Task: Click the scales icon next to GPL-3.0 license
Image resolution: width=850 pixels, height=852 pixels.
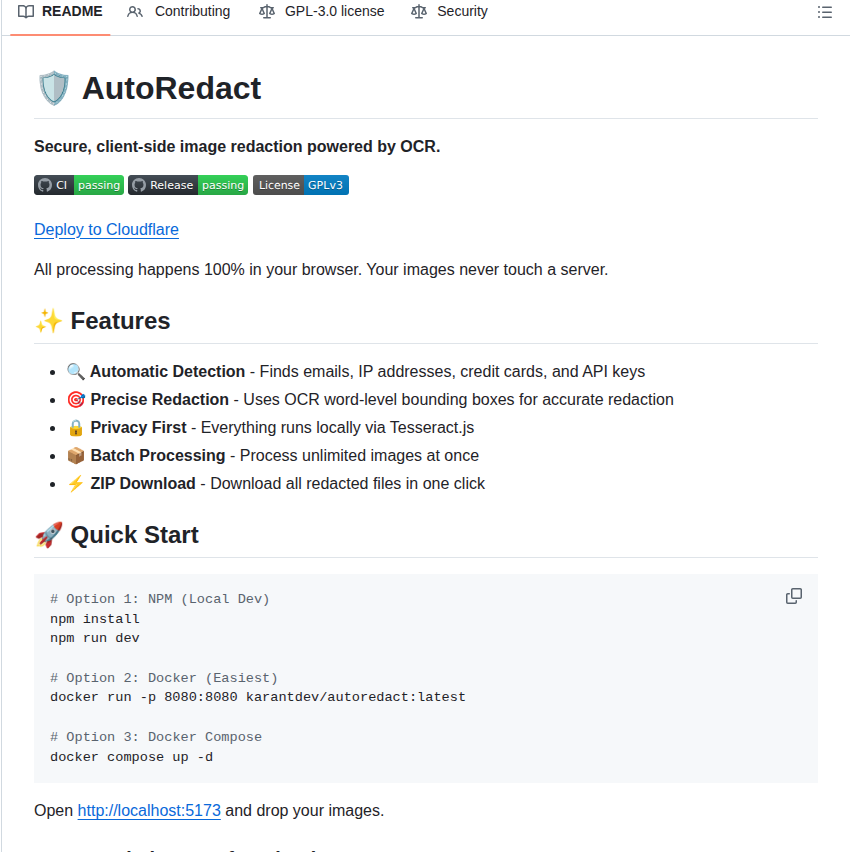Action: coord(265,11)
